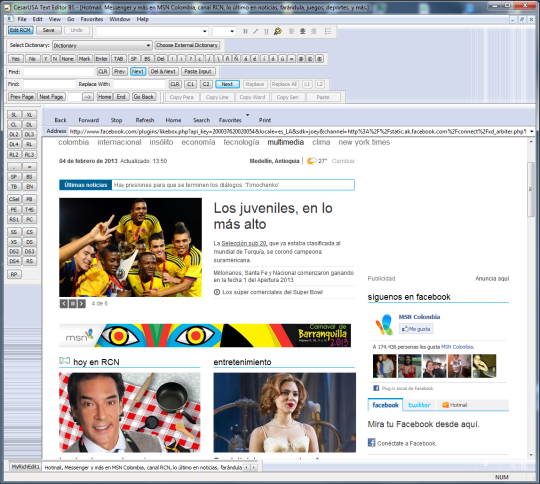This screenshot has height=484, width=540.
Task: Click the first Find input field
Action: [59, 72]
